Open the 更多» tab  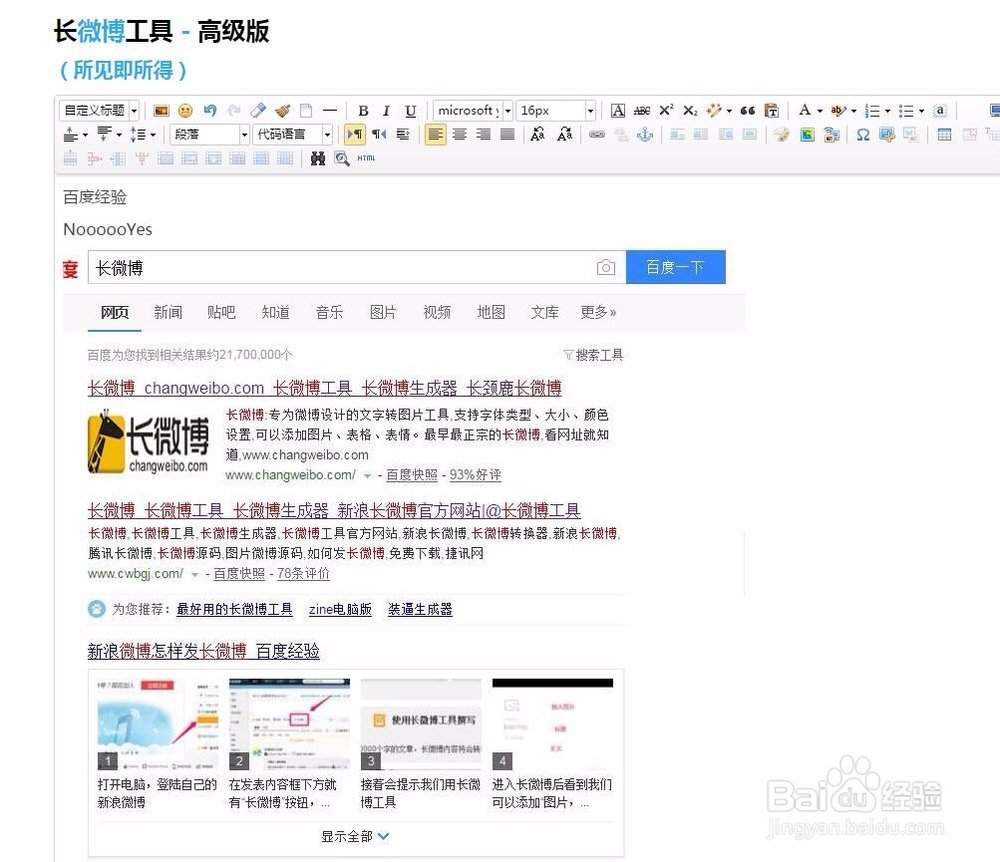click(x=598, y=312)
